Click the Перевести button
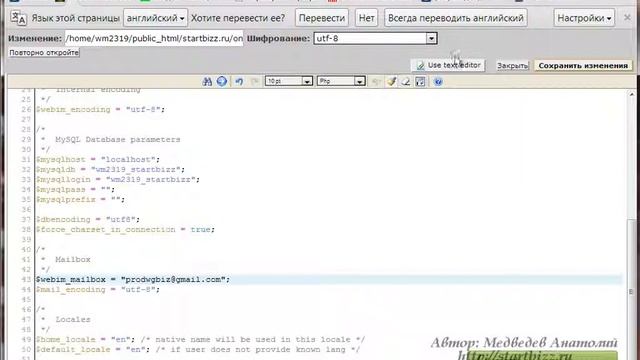Screen dimensions: 640x360 tap(322, 18)
